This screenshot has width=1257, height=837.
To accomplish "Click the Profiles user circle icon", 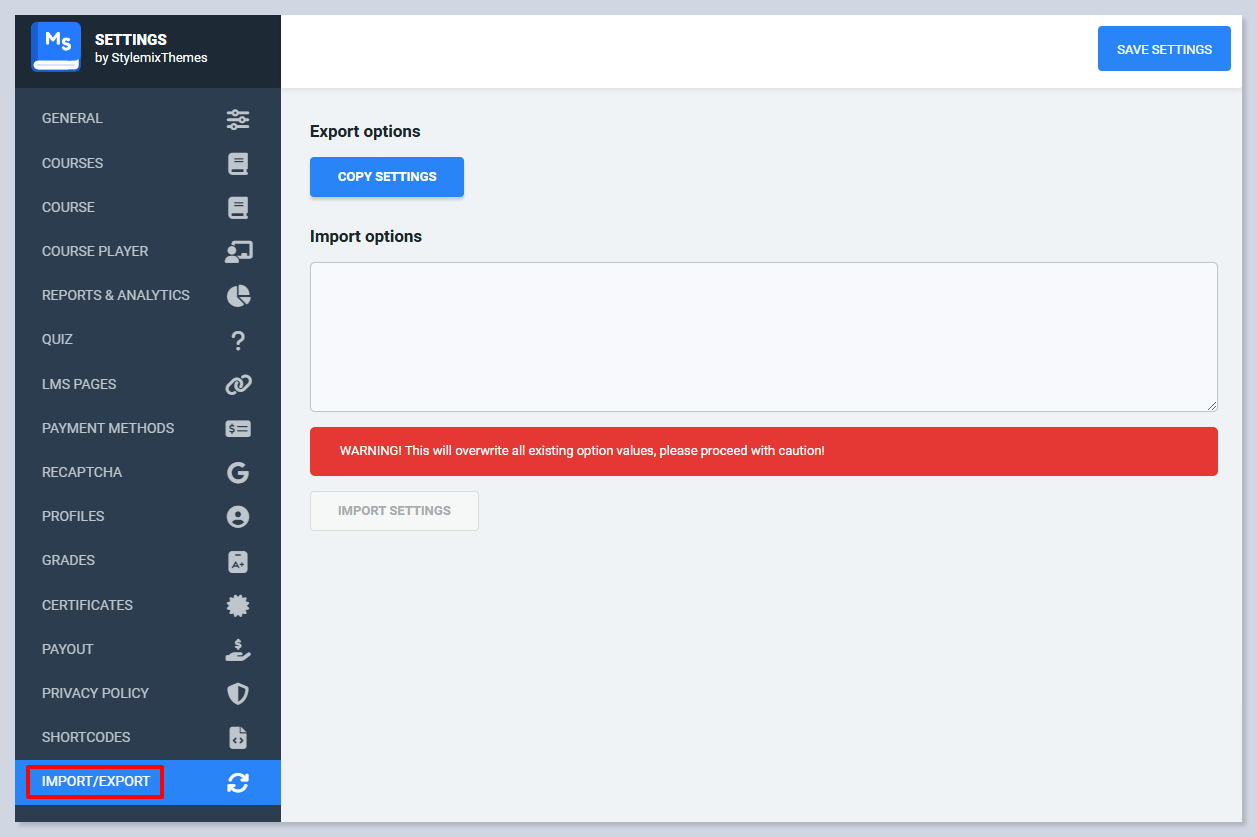I will (x=238, y=517).
